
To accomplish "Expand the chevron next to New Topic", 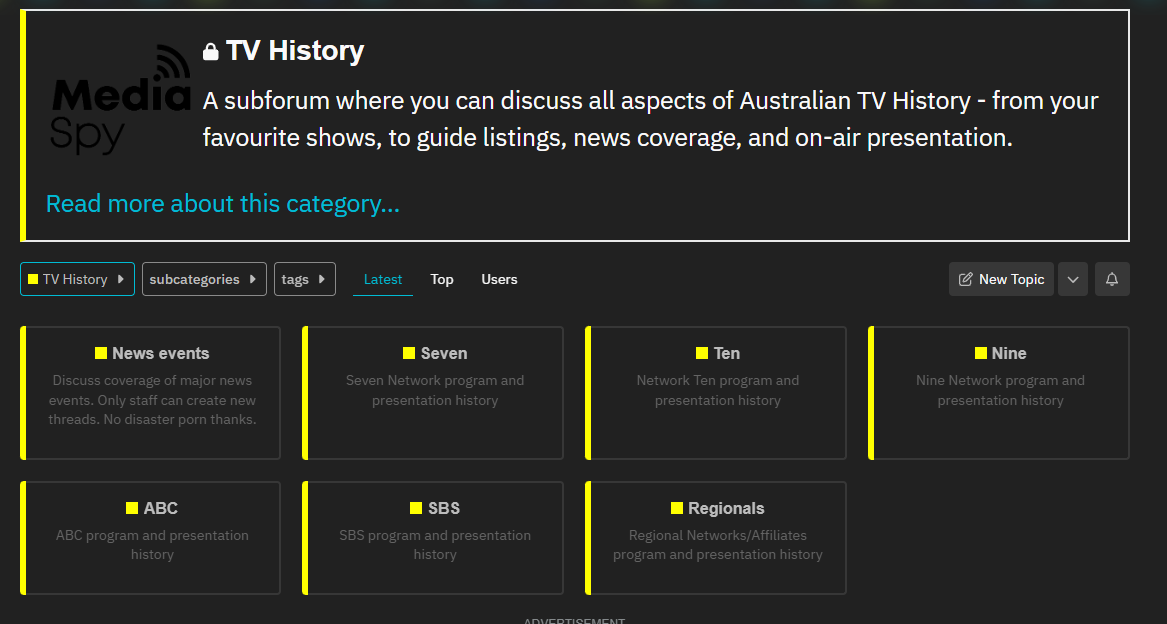I will click(1073, 280).
